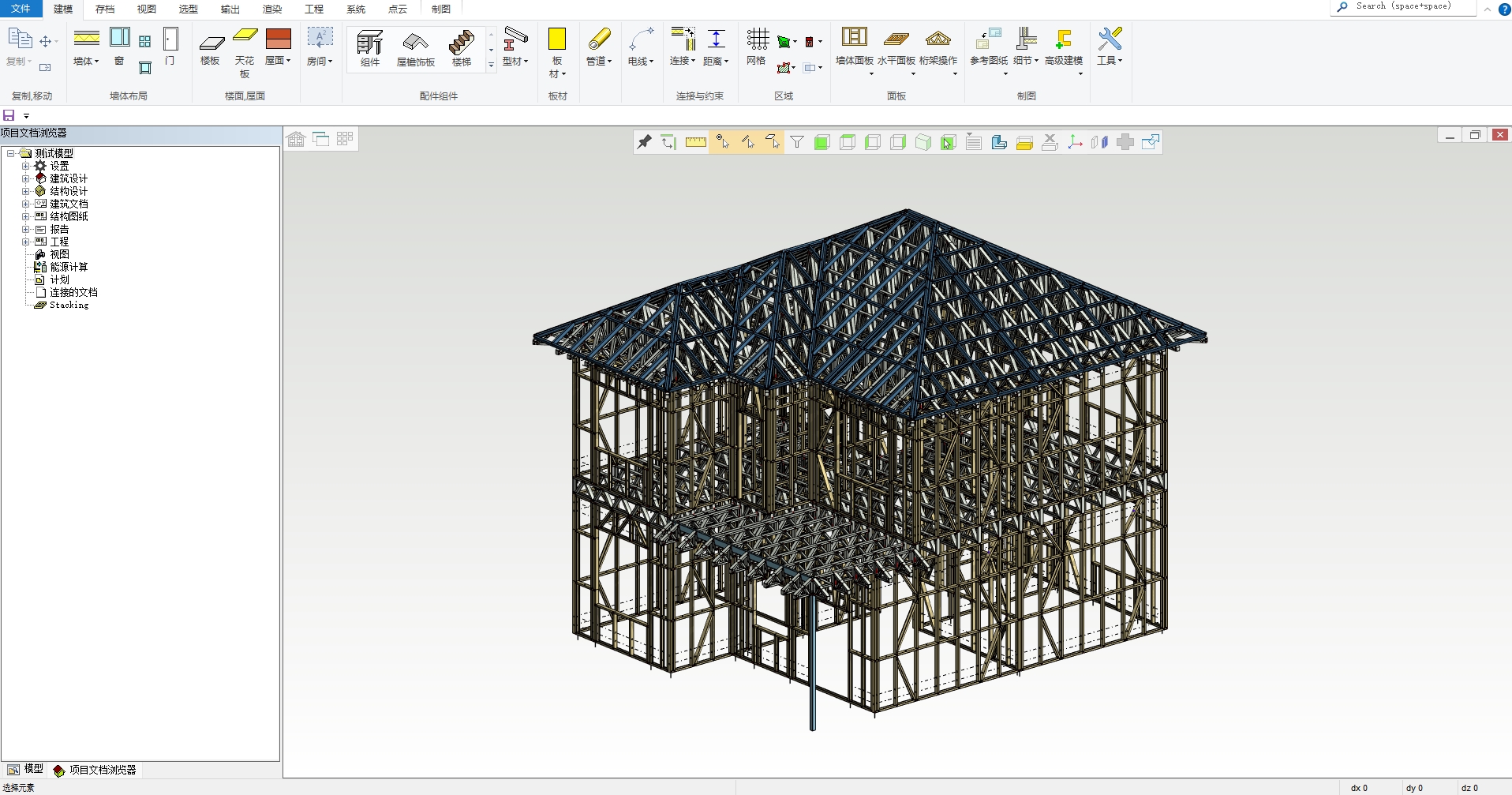Toggle face selection snap mode
The height and width of the screenshot is (795, 1512).
point(773,142)
